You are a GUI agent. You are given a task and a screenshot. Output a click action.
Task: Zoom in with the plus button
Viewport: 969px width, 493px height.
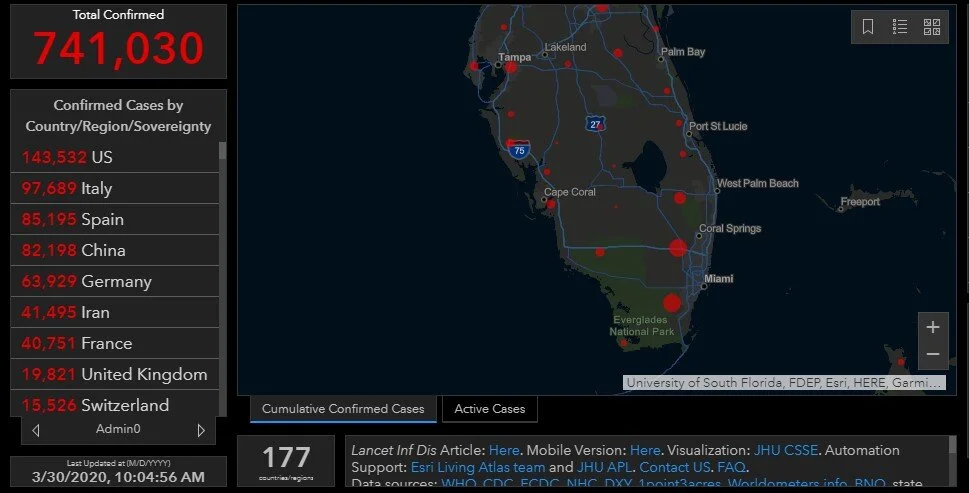pyautogui.click(x=933, y=327)
